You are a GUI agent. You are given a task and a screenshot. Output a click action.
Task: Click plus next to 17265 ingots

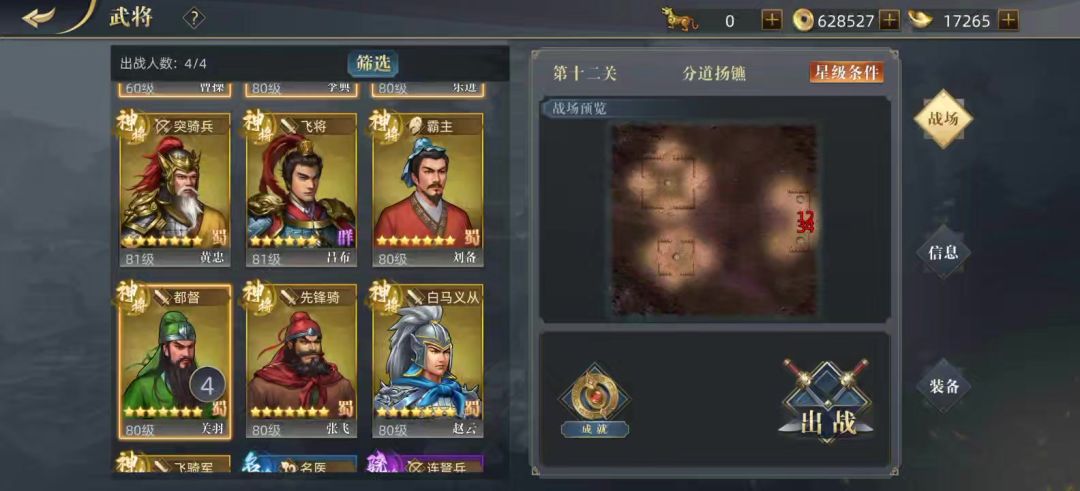(1008, 21)
